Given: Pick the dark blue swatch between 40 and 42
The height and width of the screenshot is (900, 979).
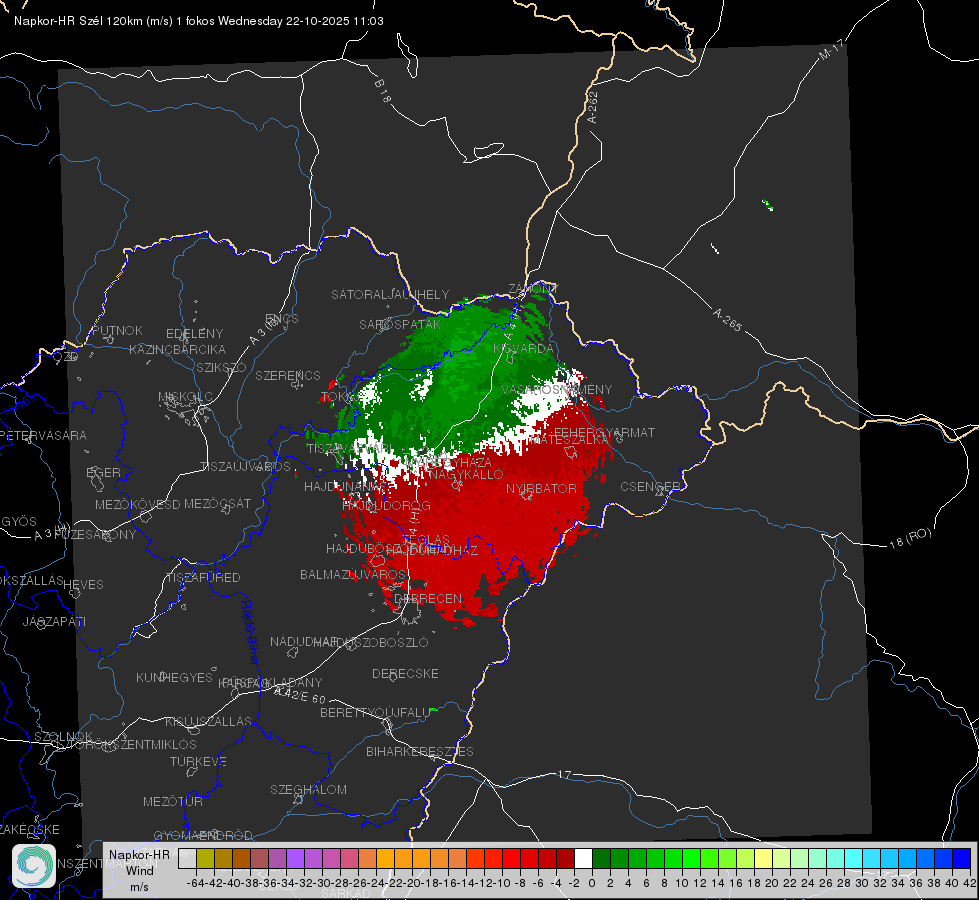Looking at the screenshot, I should tap(962, 858).
